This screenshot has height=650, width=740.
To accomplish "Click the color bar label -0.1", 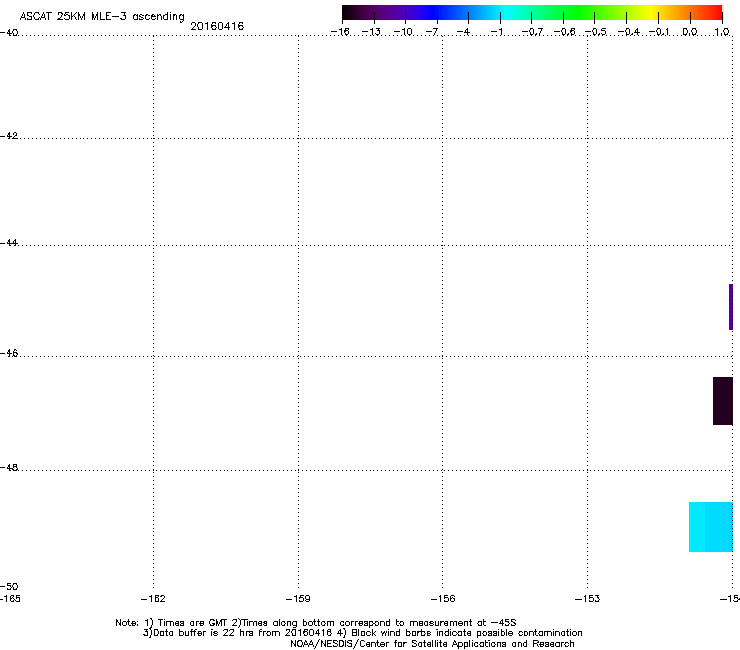I will point(659,32).
